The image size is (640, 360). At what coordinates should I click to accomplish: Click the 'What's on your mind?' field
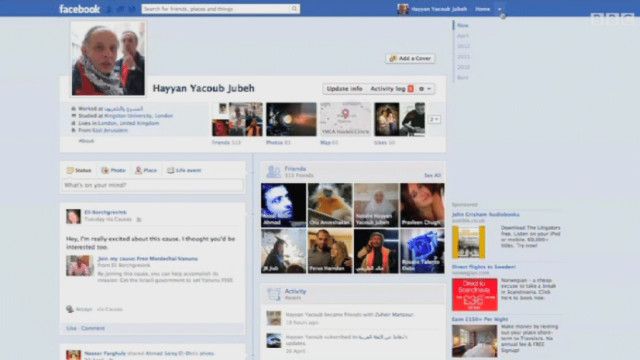click(x=153, y=185)
